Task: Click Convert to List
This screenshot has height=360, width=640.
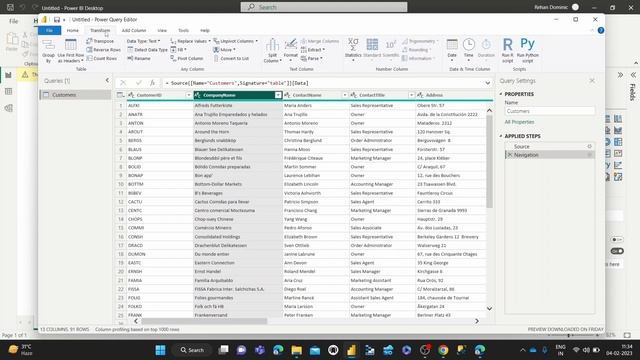Action: click(231, 58)
